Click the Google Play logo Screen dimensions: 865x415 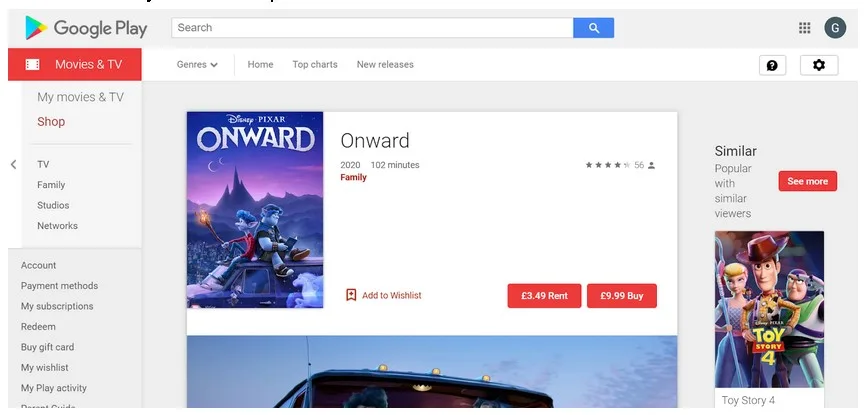pyautogui.click(x=86, y=28)
